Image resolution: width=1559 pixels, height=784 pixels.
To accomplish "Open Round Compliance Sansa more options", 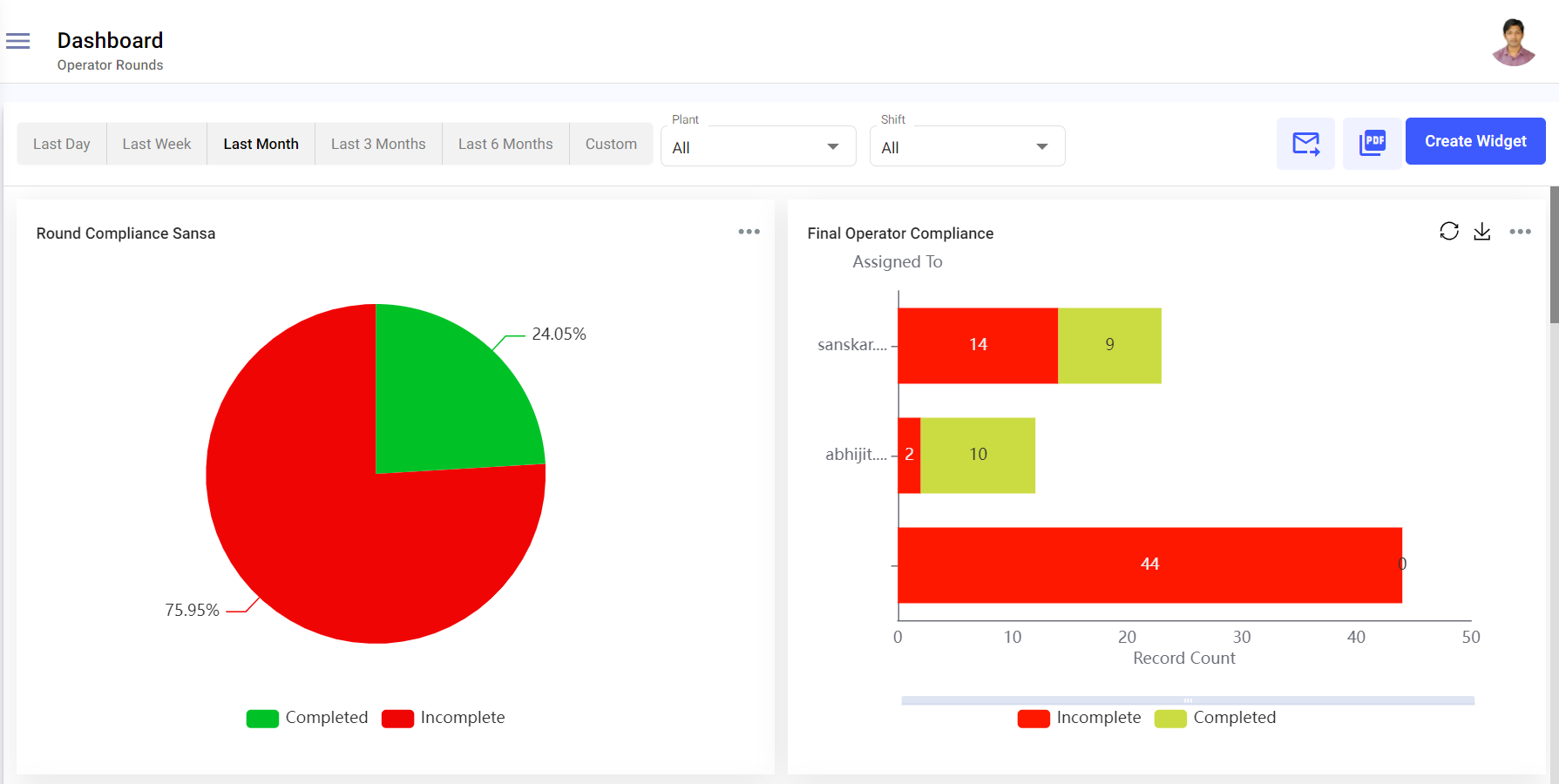I will [749, 232].
